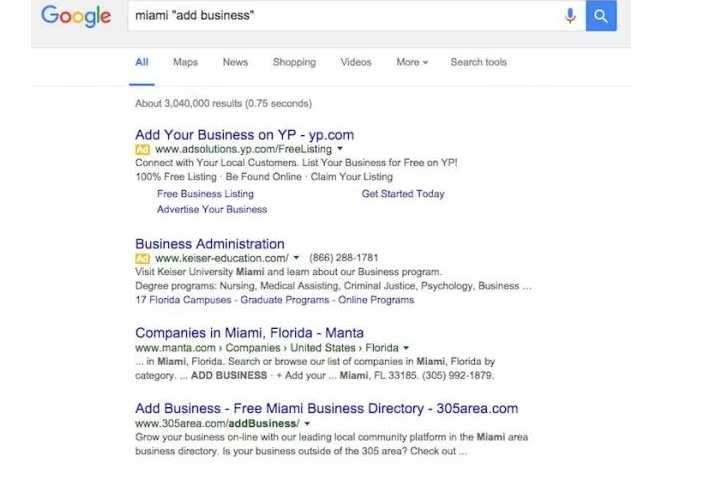Screen dimensions: 718x479
Task: Click the blue magnifier search button
Action: [x=601, y=16]
